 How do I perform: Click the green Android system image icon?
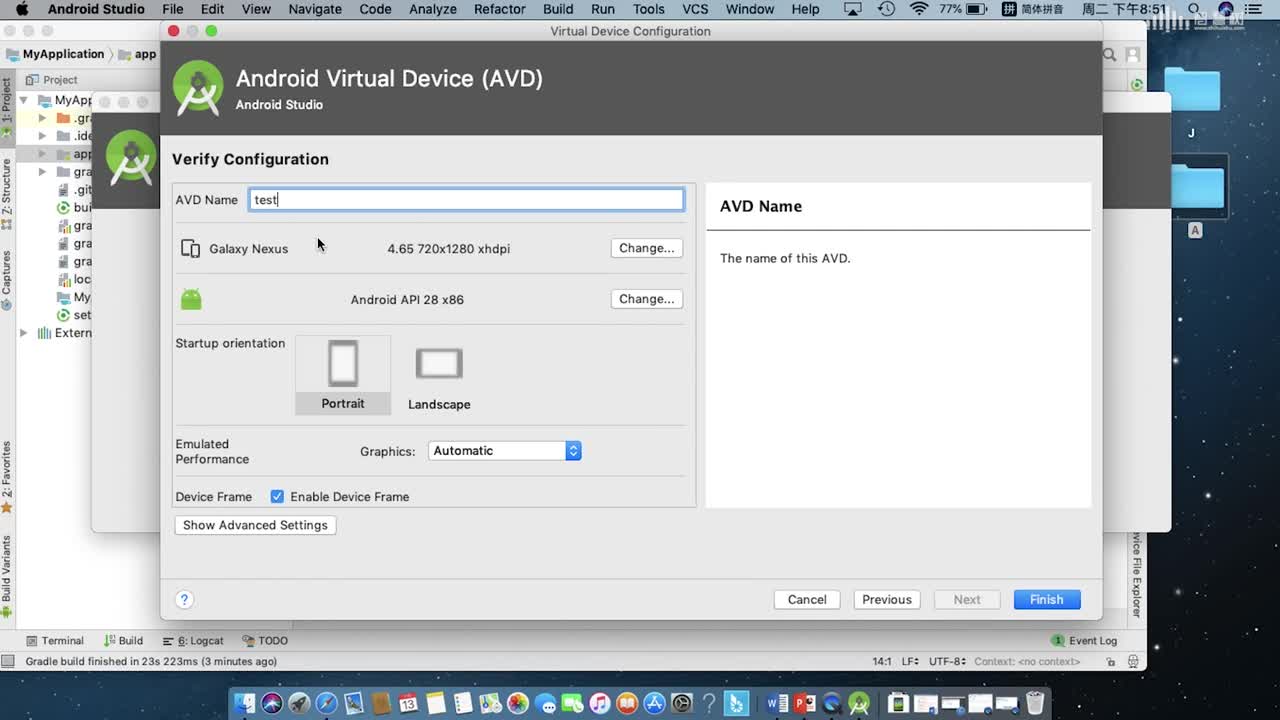pyautogui.click(x=191, y=299)
